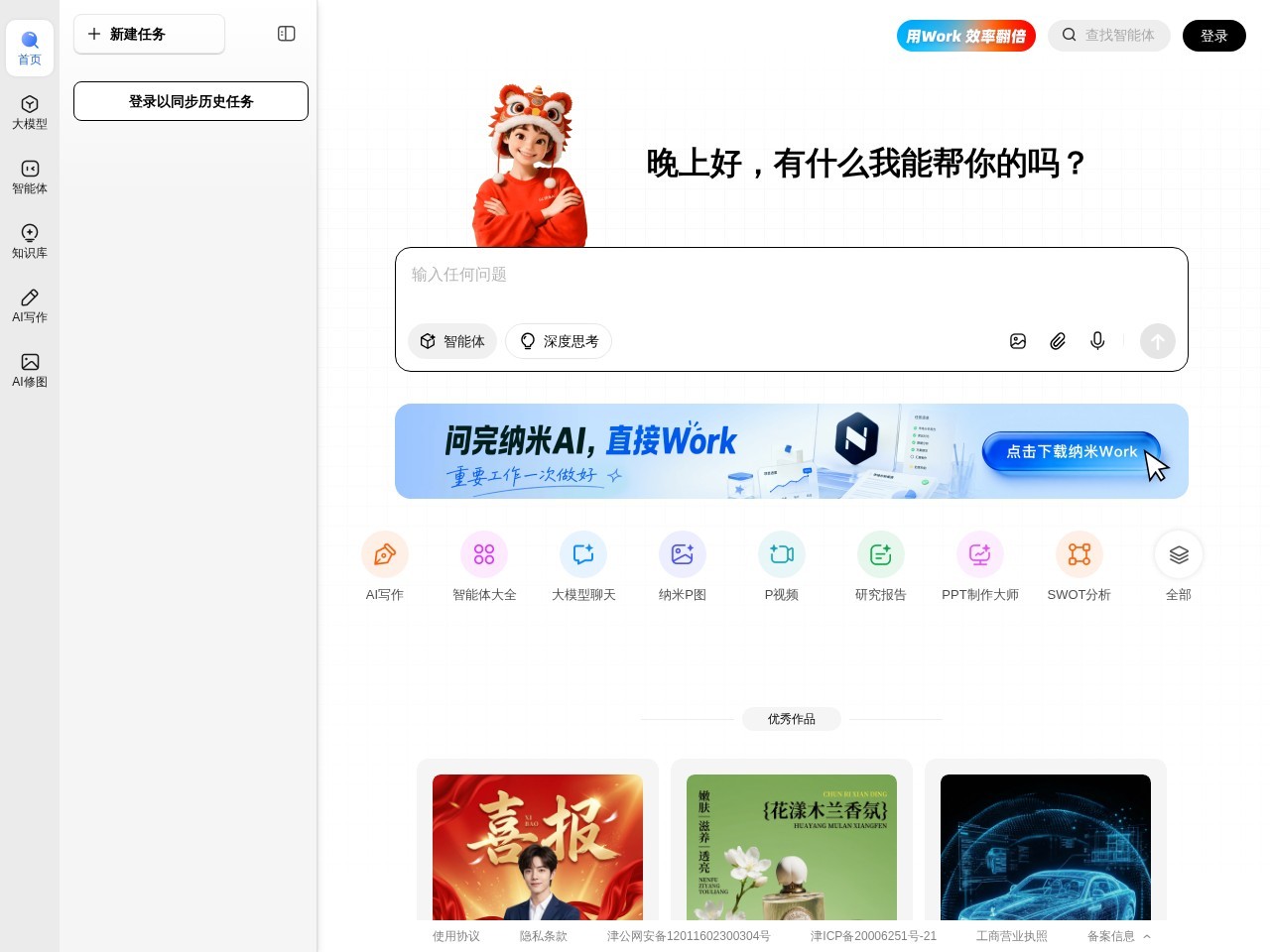Open the 智能体 sidebar section
Screen dimensions: 1270x952
tap(30, 177)
